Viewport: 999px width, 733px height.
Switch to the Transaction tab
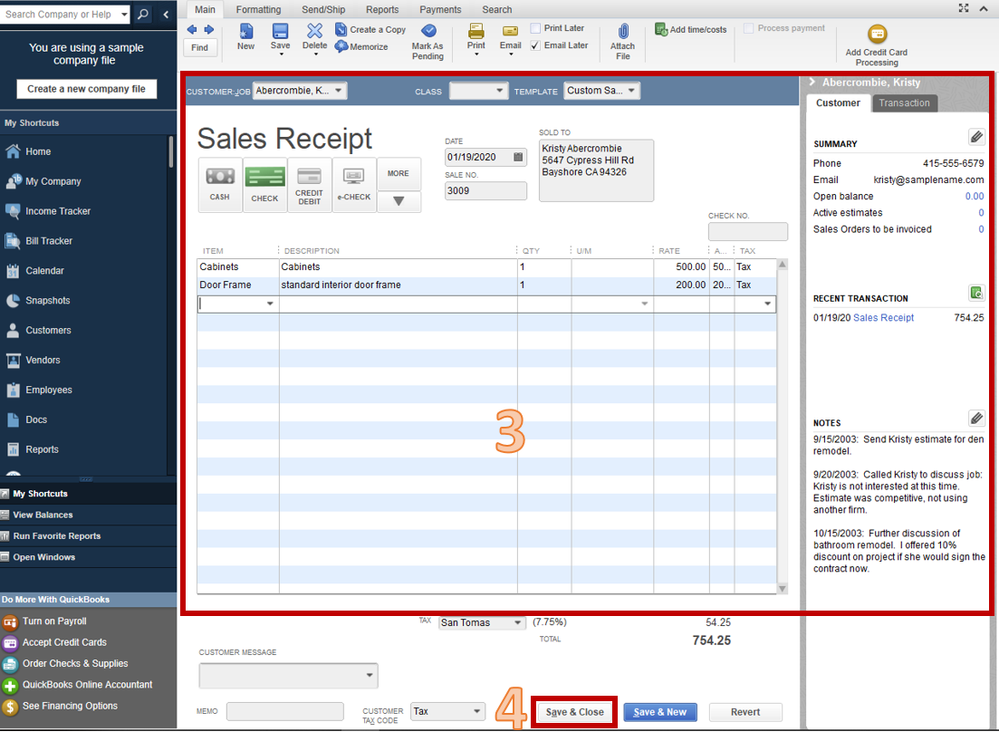[x=904, y=103]
